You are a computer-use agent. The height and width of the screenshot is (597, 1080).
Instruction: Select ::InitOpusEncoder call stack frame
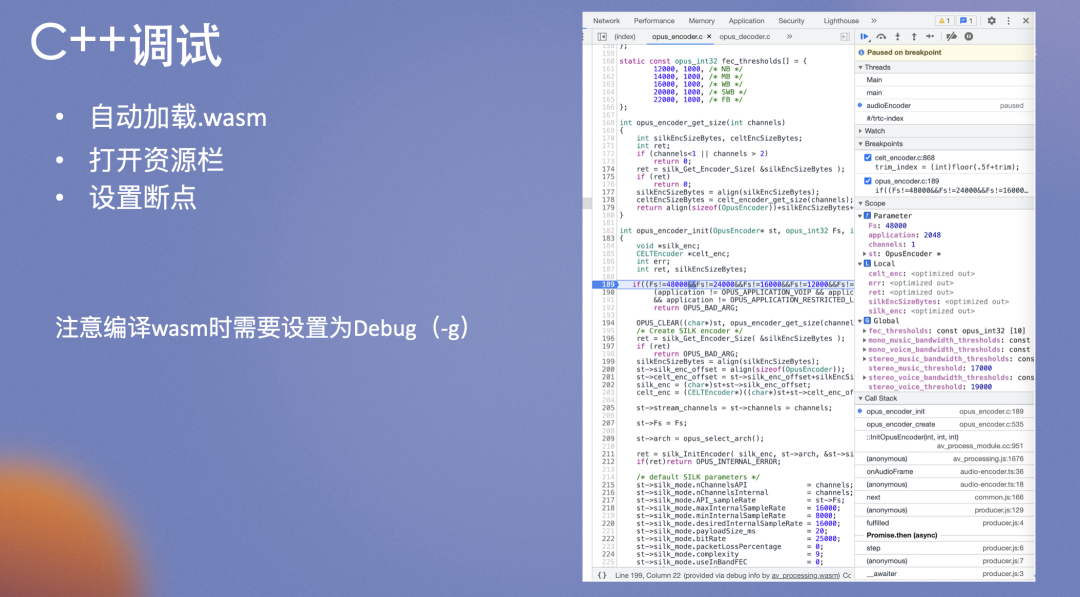[944, 441]
